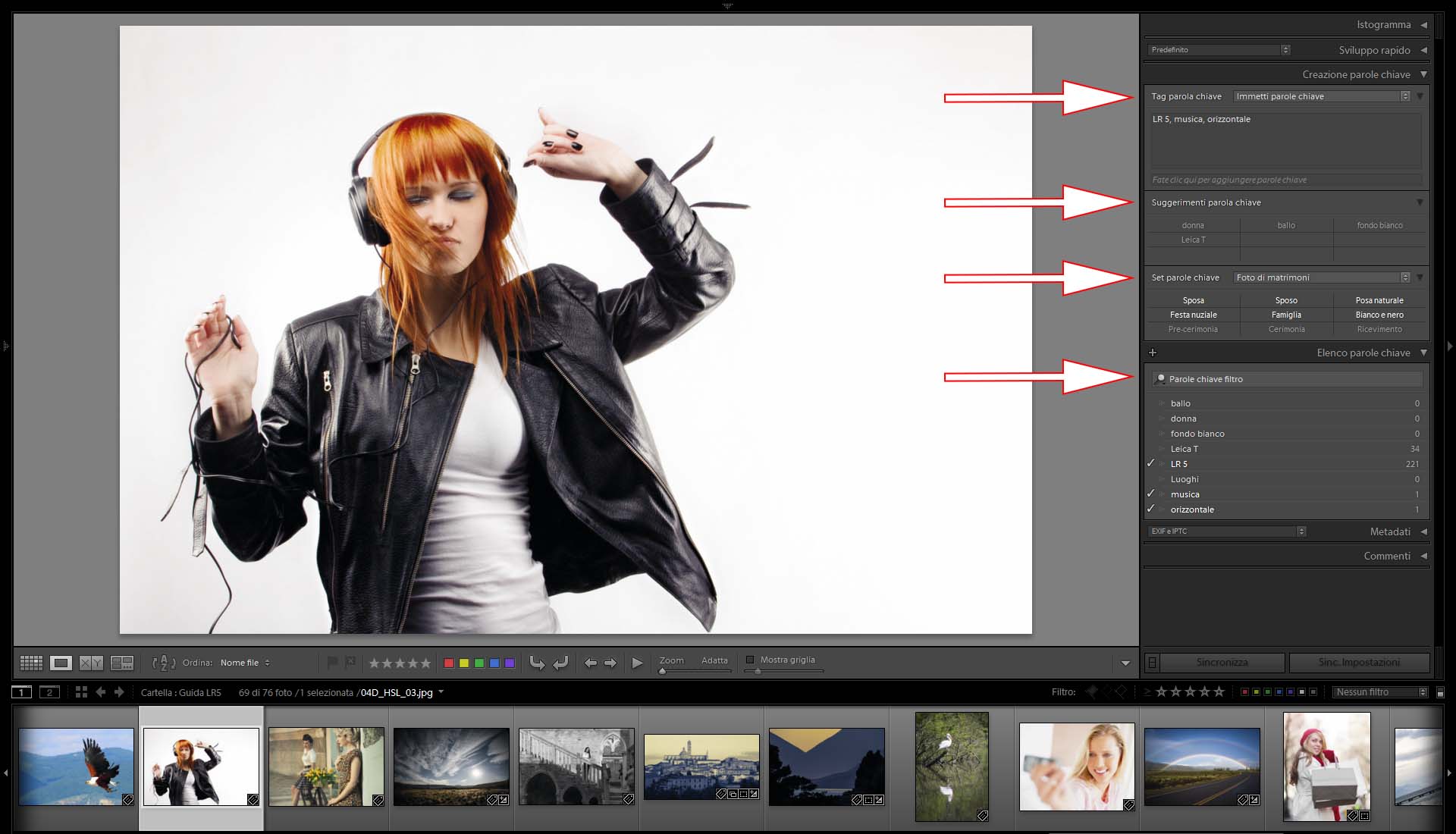Expand the Metadati panel header
The height and width of the screenshot is (834, 1456).
click(x=1390, y=531)
